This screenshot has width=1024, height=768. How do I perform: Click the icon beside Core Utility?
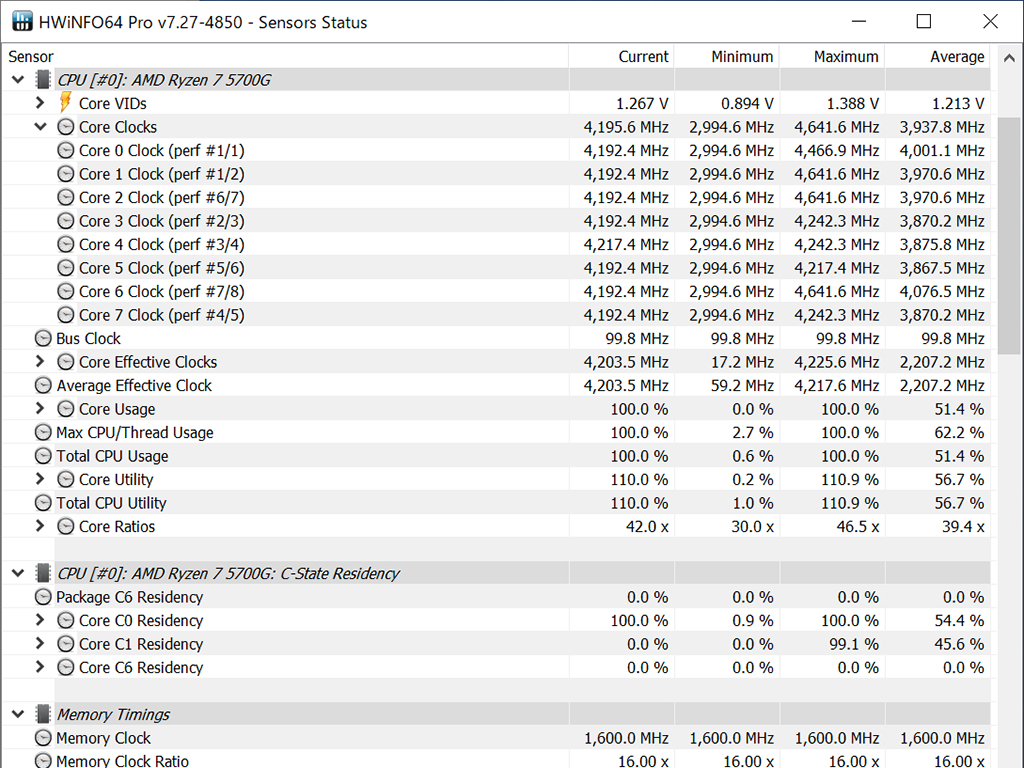click(65, 479)
